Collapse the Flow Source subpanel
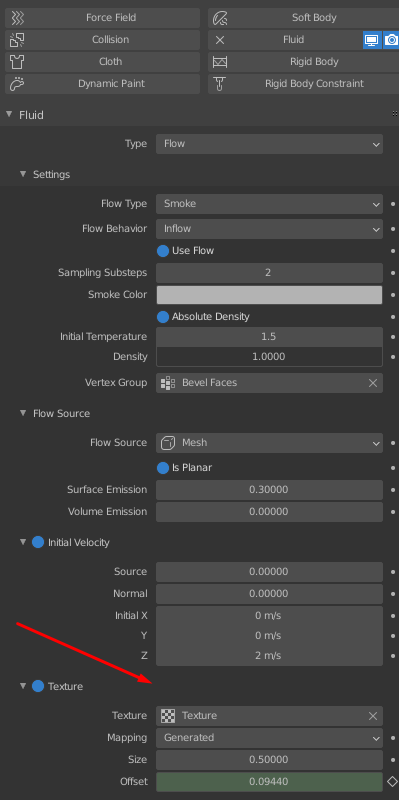Viewport: 399px width, 800px height. [x=22, y=413]
